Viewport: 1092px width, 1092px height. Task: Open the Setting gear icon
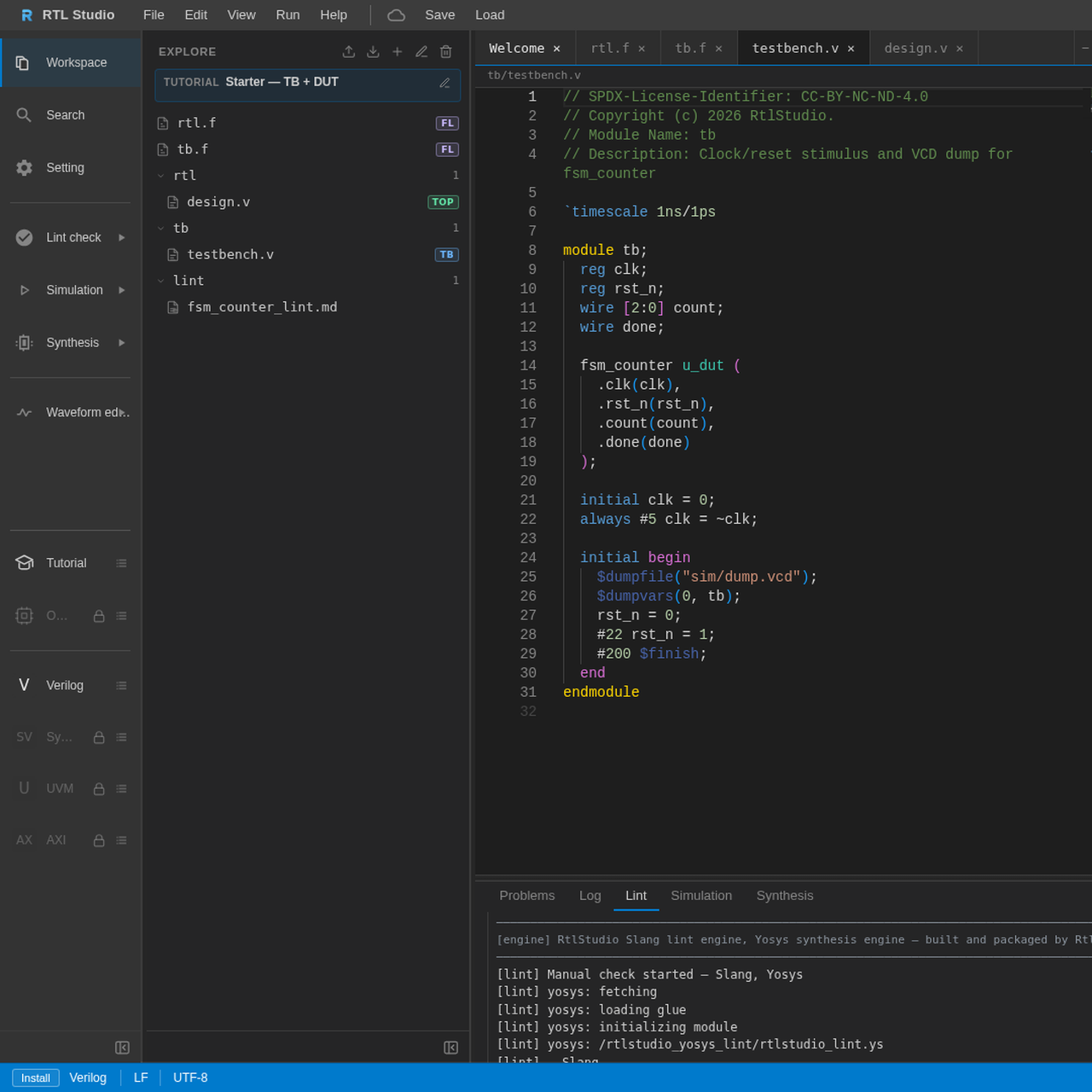tap(24, 168)
